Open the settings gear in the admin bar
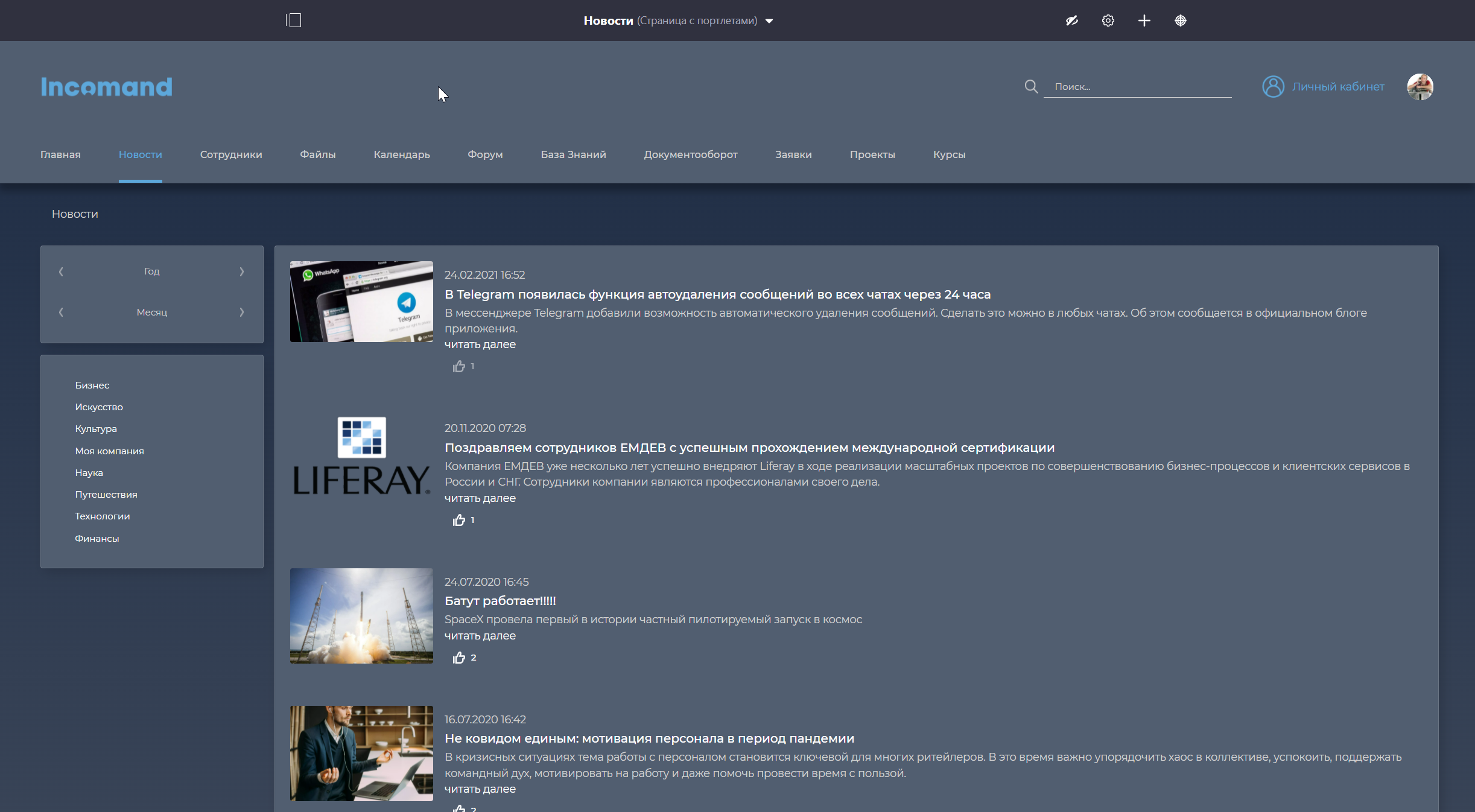This screenshot has height=812, width=1475. (x=1108, y=20)
